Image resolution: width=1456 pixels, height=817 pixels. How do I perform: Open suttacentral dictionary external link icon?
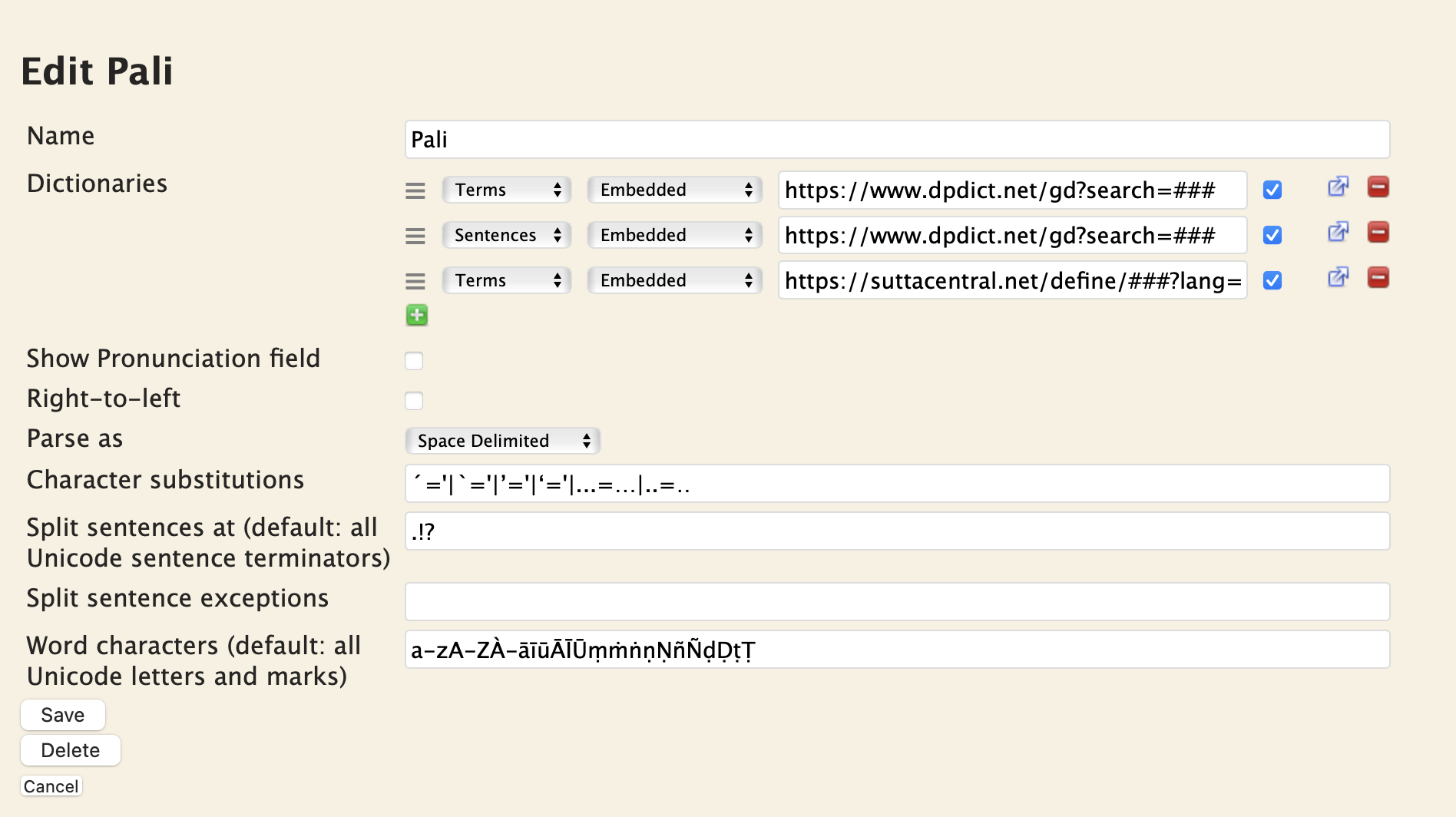click(x=1338, y=278)
